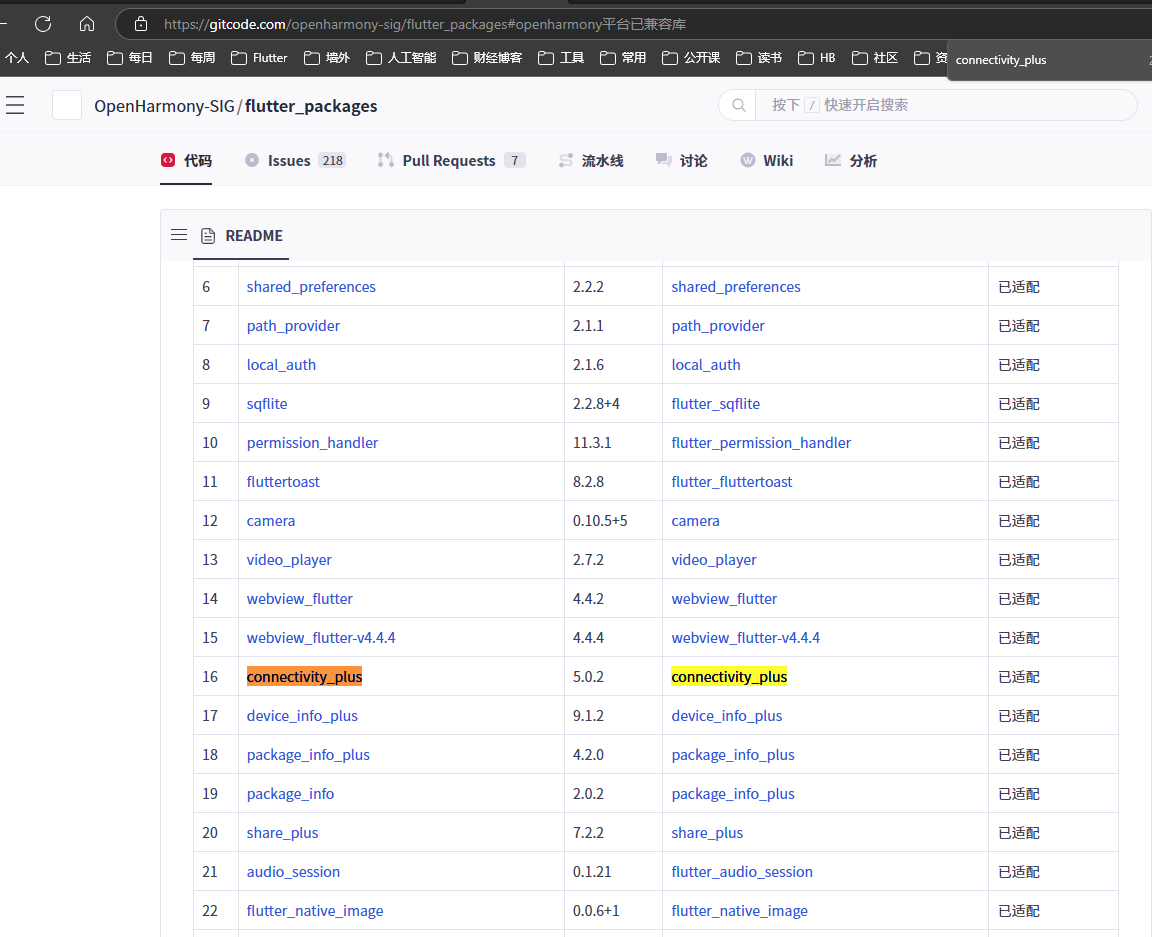
Task: Open the 每日 bookmark folder
Action: (129, 57)
